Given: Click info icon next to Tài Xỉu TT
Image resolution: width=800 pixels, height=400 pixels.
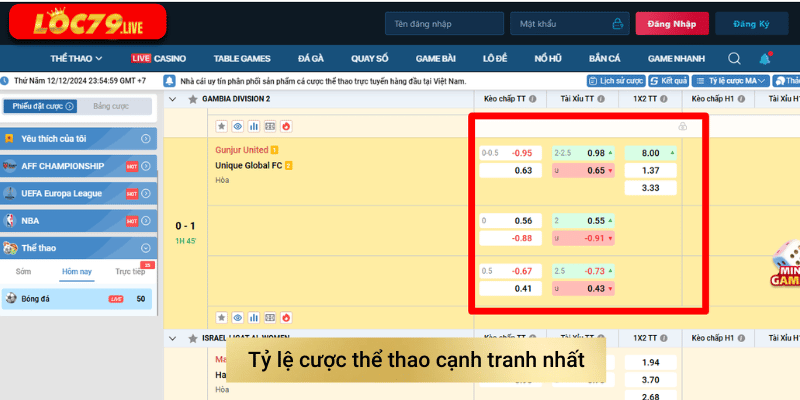Looking at the screenshot, I should tap(601, 99).
